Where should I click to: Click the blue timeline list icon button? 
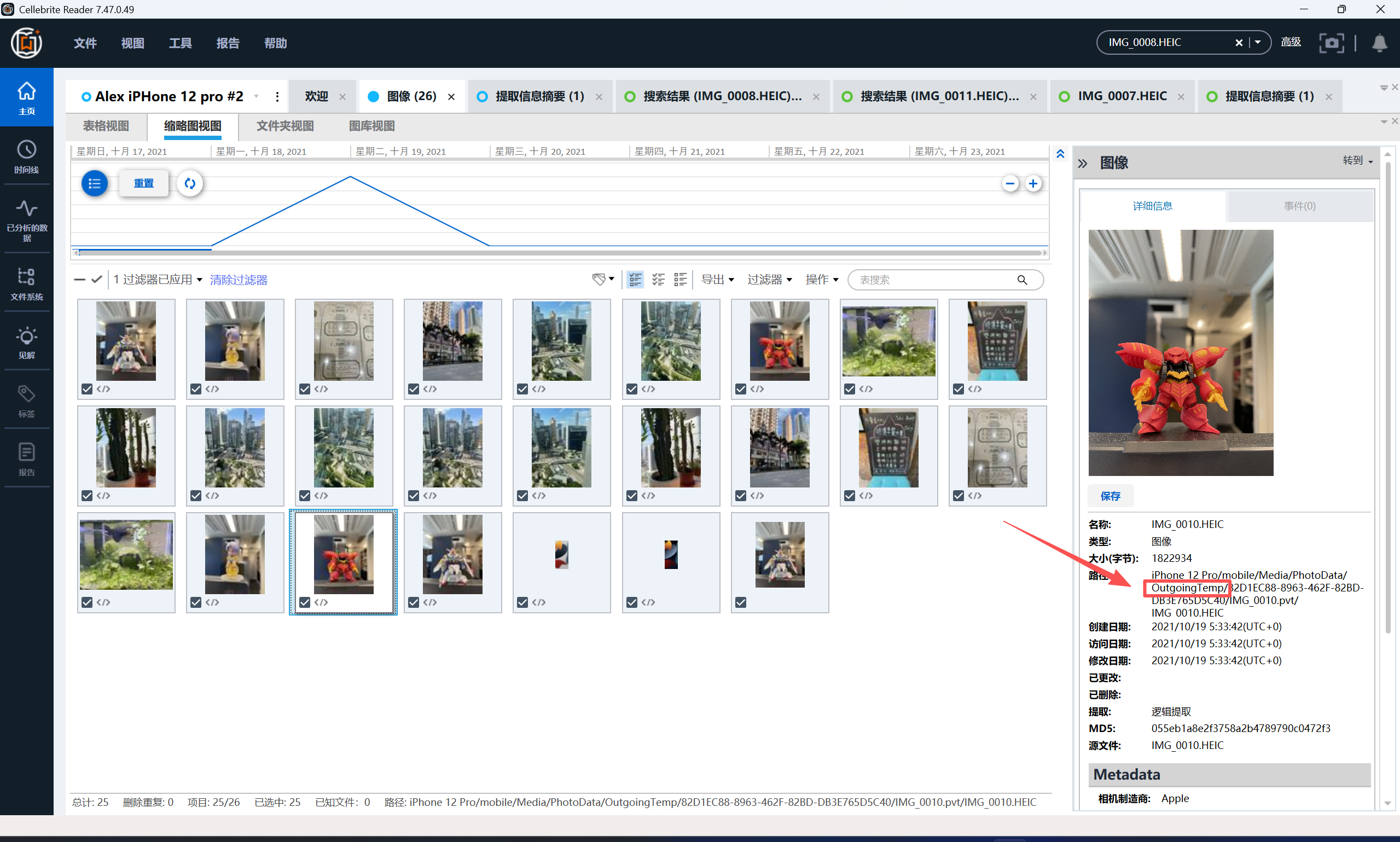[x=94, y=183]
